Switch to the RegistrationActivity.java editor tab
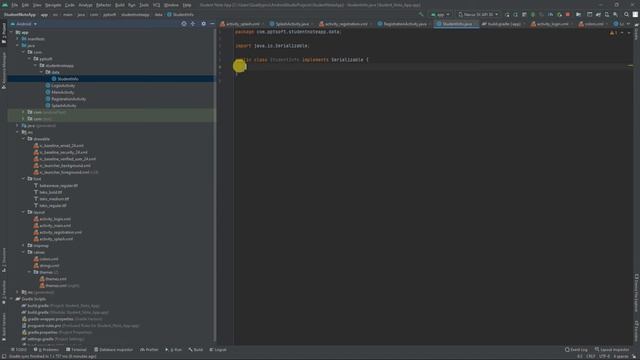Image resolution: width=640 pixels, height=360 pixels. 402,24
